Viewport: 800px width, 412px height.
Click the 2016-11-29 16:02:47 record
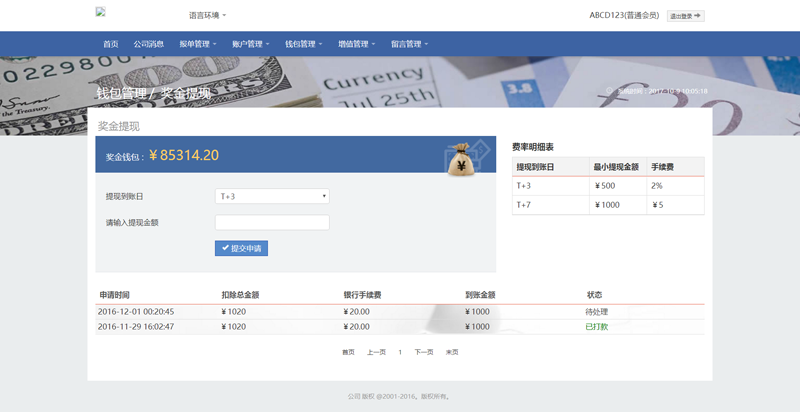[x=136, y=326]
